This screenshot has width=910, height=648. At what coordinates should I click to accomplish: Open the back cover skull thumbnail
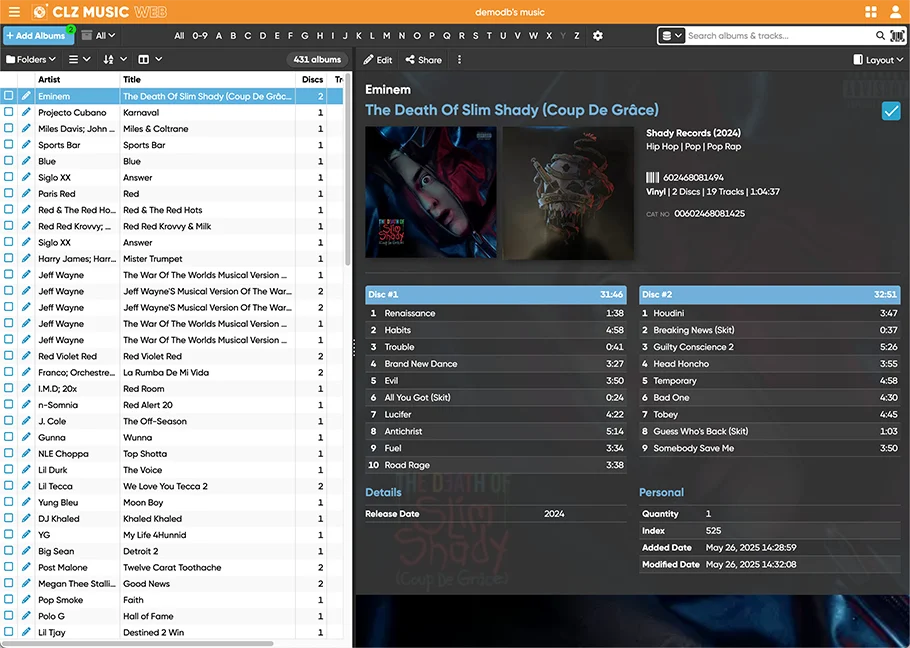coord(568,193)
